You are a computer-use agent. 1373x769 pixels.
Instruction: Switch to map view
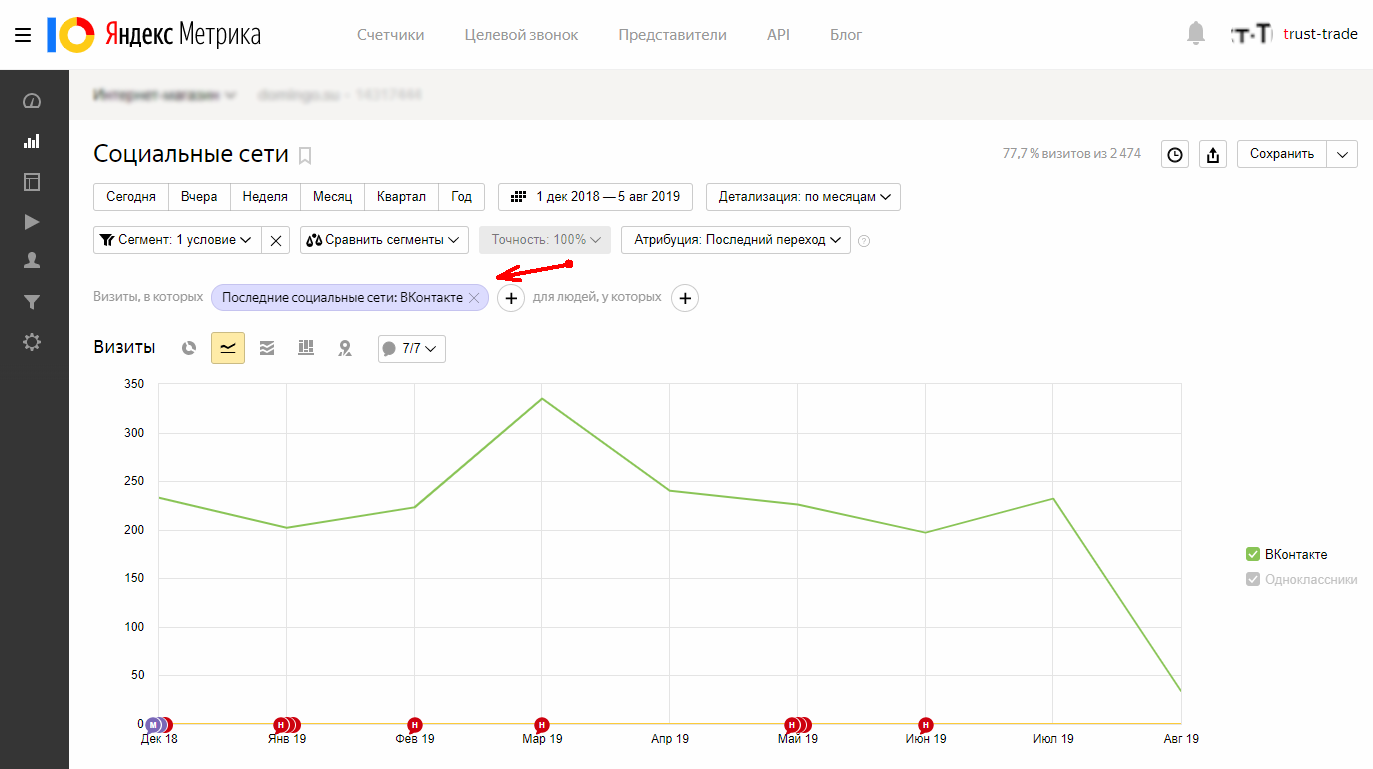[345, 348]
